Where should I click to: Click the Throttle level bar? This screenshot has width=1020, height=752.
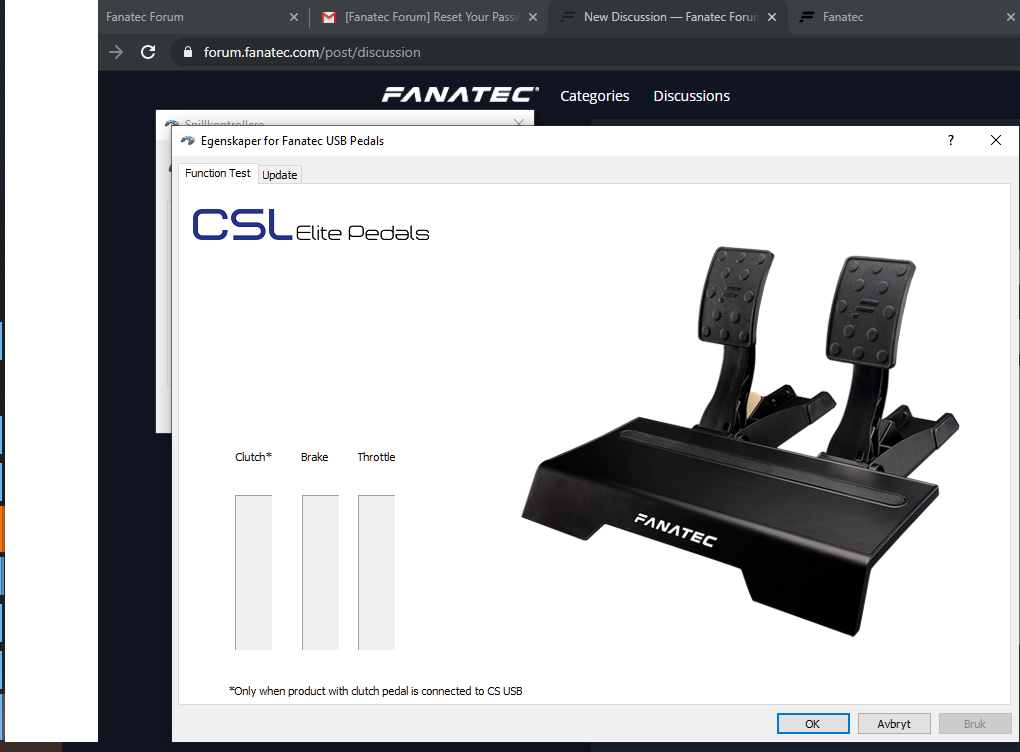(376, 572)
